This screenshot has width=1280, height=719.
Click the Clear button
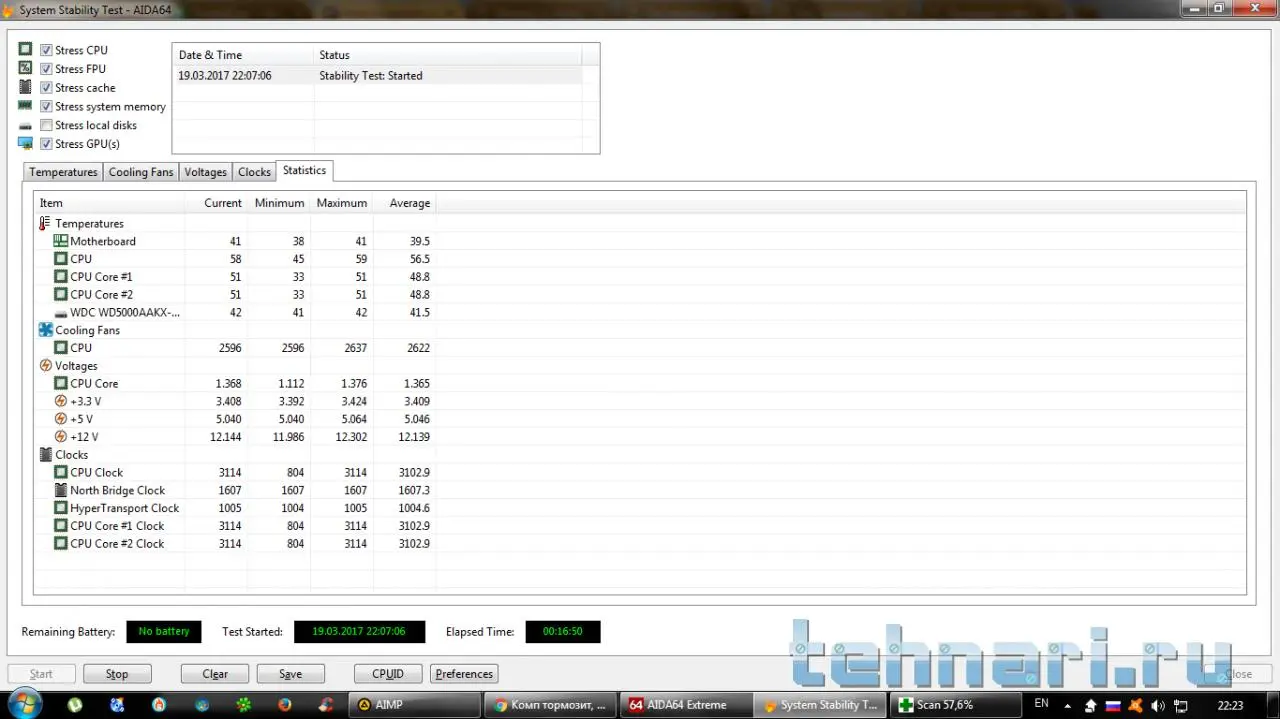[x=215, y=674]
